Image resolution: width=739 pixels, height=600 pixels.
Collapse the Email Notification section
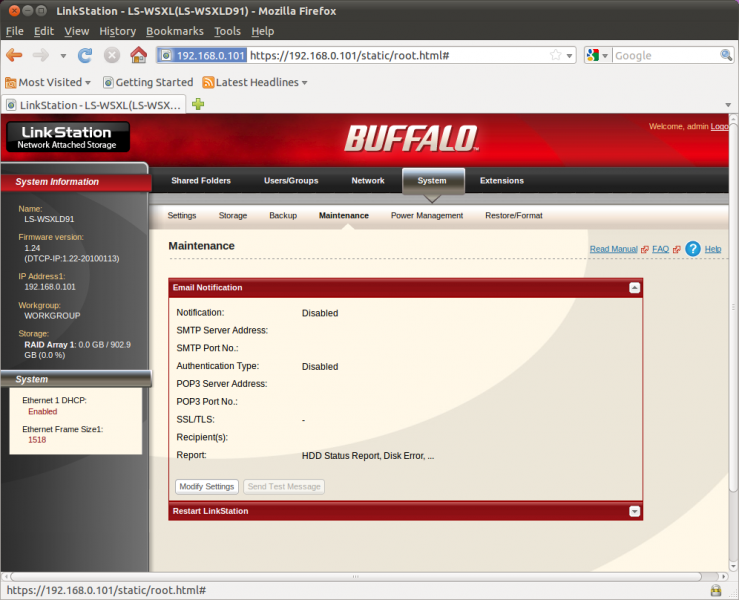pos(634,288)
